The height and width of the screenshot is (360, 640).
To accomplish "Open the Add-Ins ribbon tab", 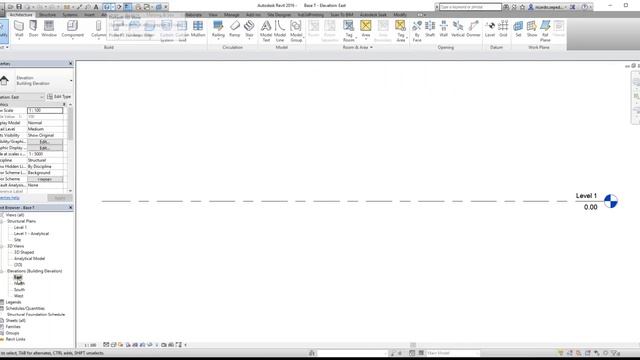I will [x=253, y=15].
